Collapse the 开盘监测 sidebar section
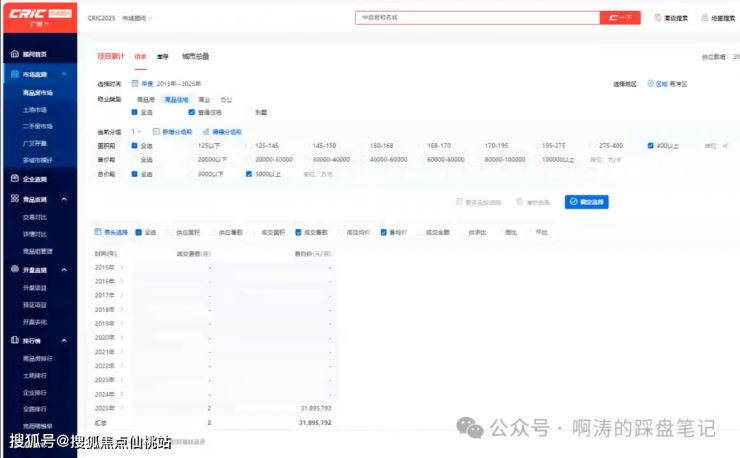 pyautogui.click(x=64, y=270)
